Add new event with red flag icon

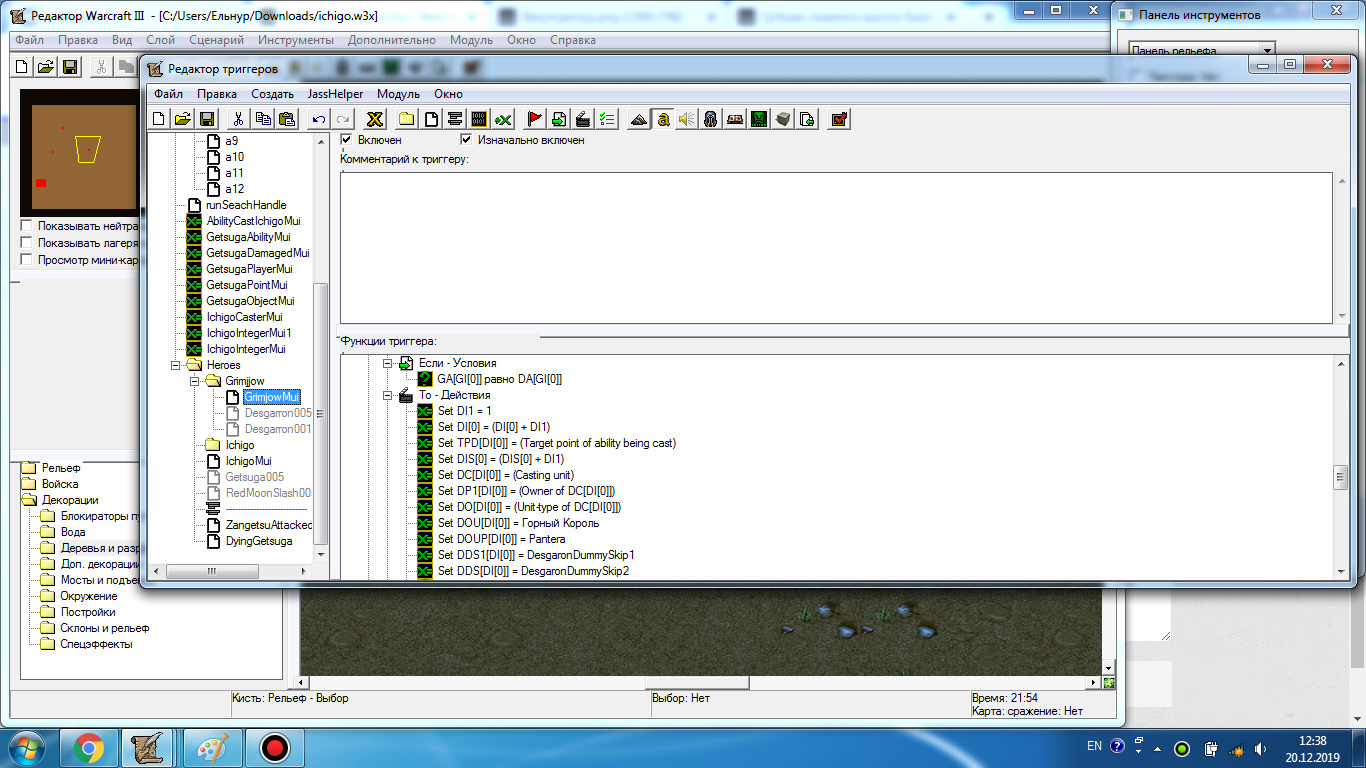[535, 119]
